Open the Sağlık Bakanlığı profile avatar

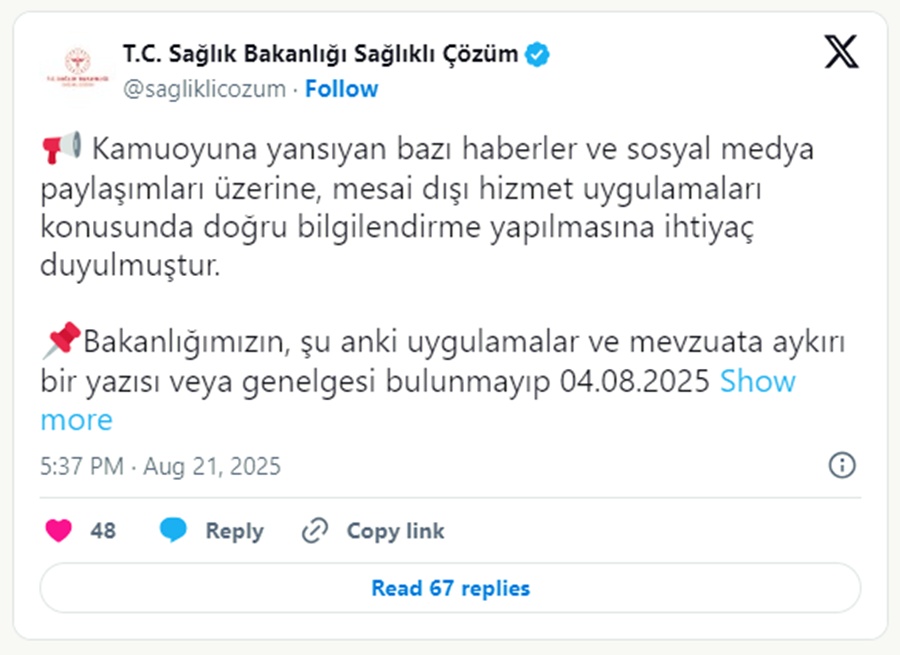coord(77,70)
